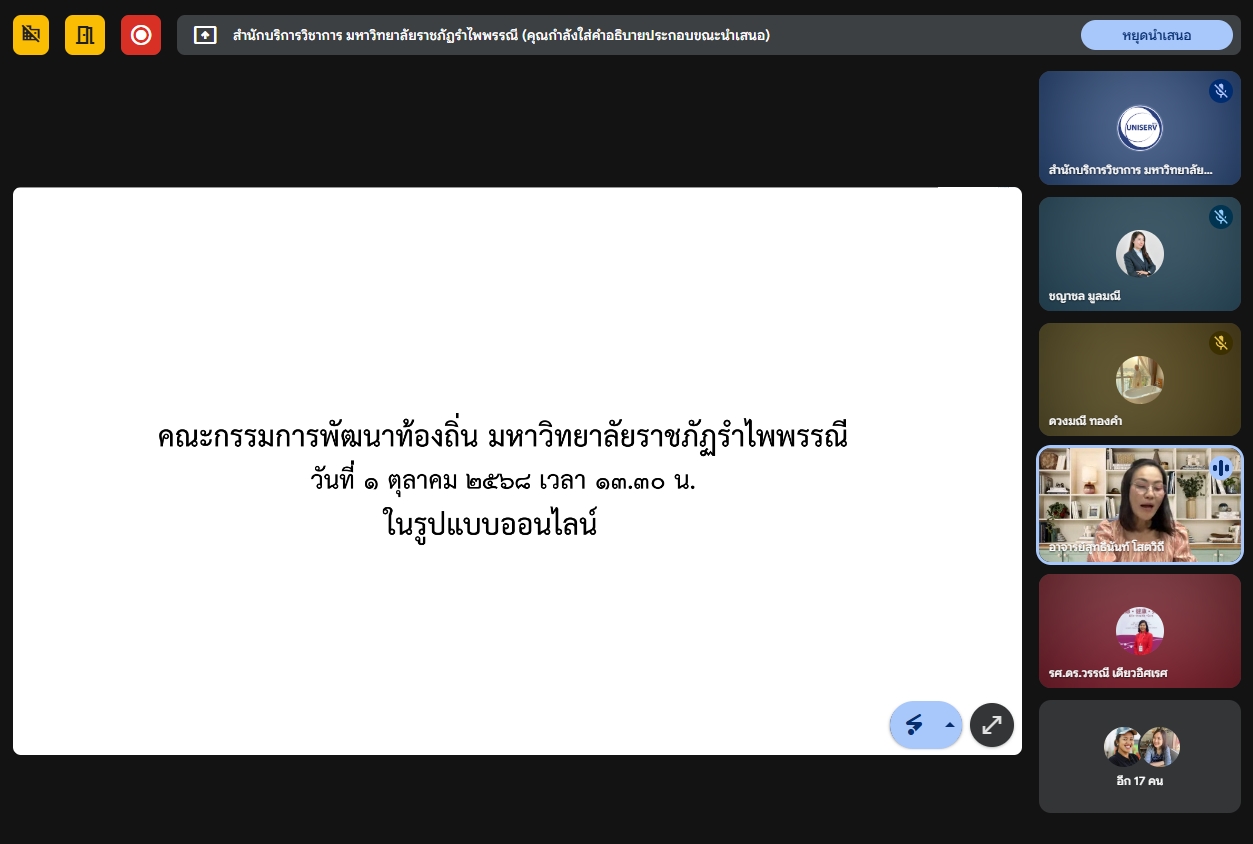Click the screen-share icon in presentation bar
Viewport: 1253px width, 844px height.
click(205, 35)
